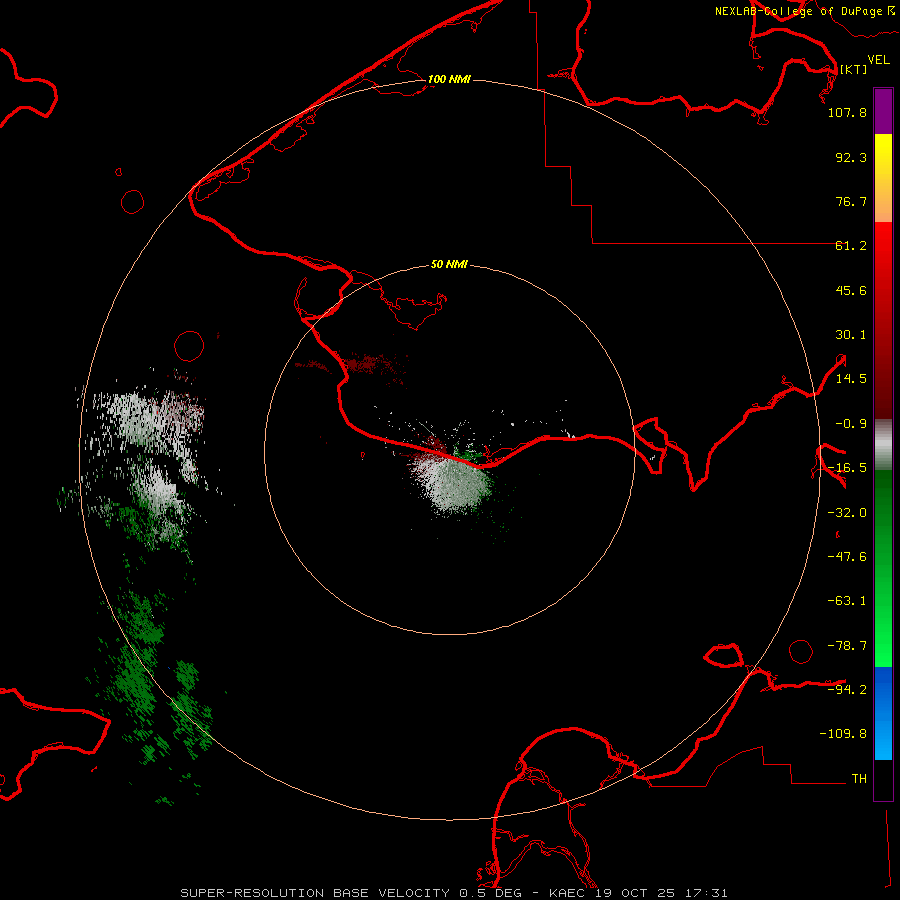The width and height of the screenshot is (900, 900).
Task: Select the 45.6 legend value
Action: click(851, 290)
